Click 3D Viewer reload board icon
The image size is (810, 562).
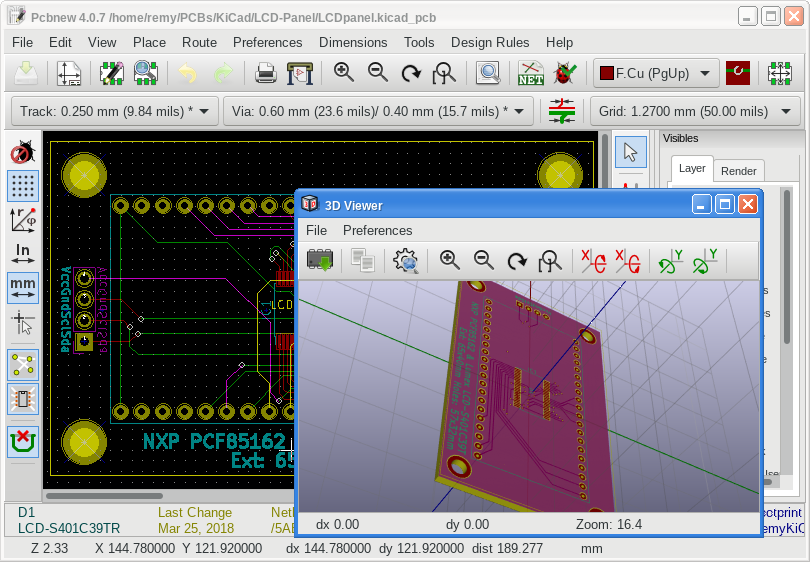click(x=320, y=260)
